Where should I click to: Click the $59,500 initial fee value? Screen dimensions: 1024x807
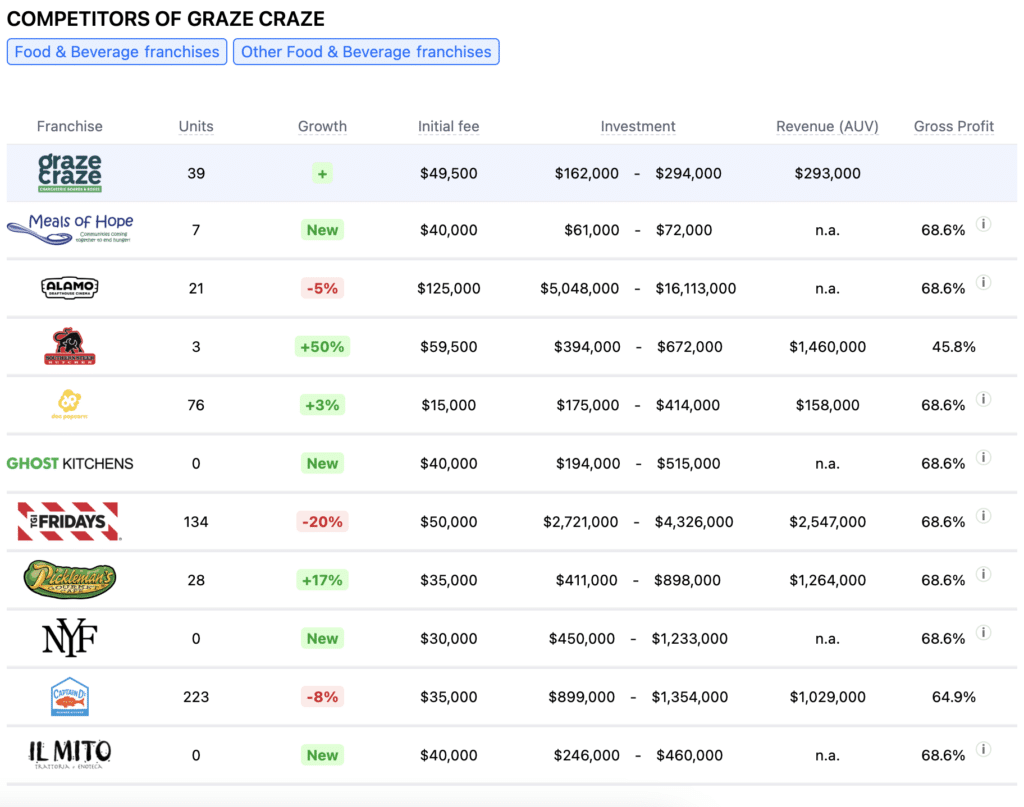point(449,347)
